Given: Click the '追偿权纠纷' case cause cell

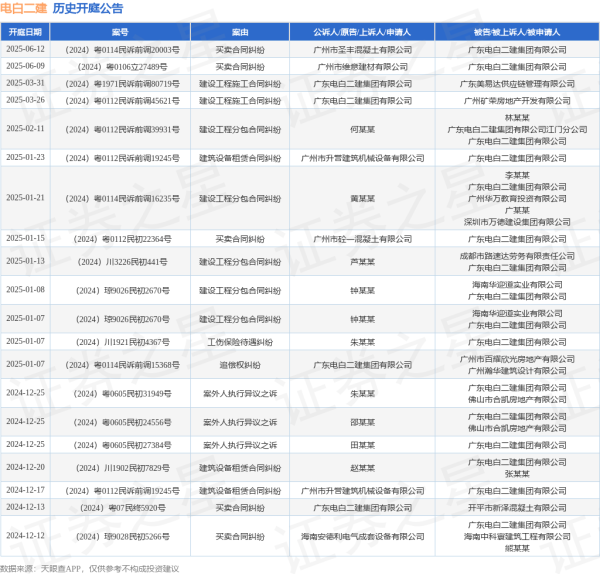Looking at the screenshot, I should pos(240,365).
